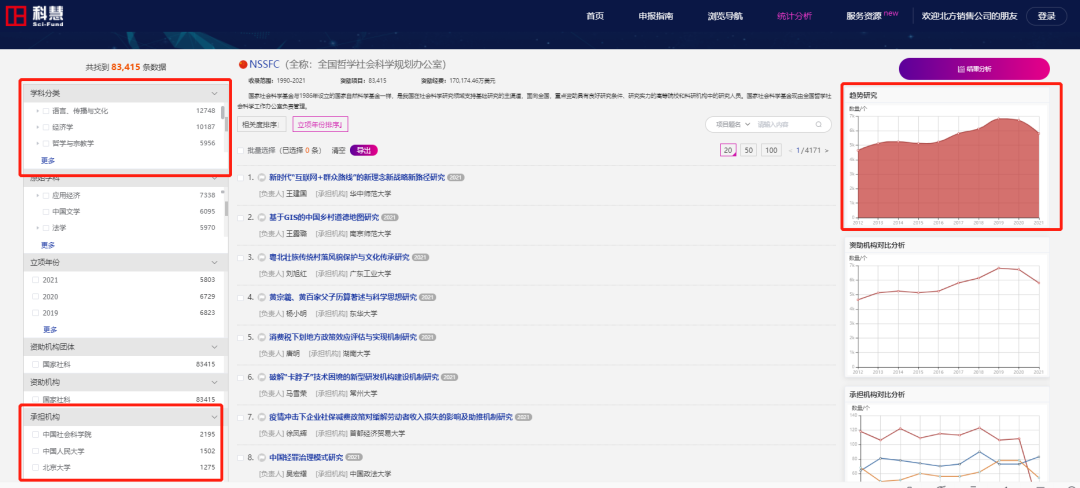Click the round icon beside result 1

point(262,178)
